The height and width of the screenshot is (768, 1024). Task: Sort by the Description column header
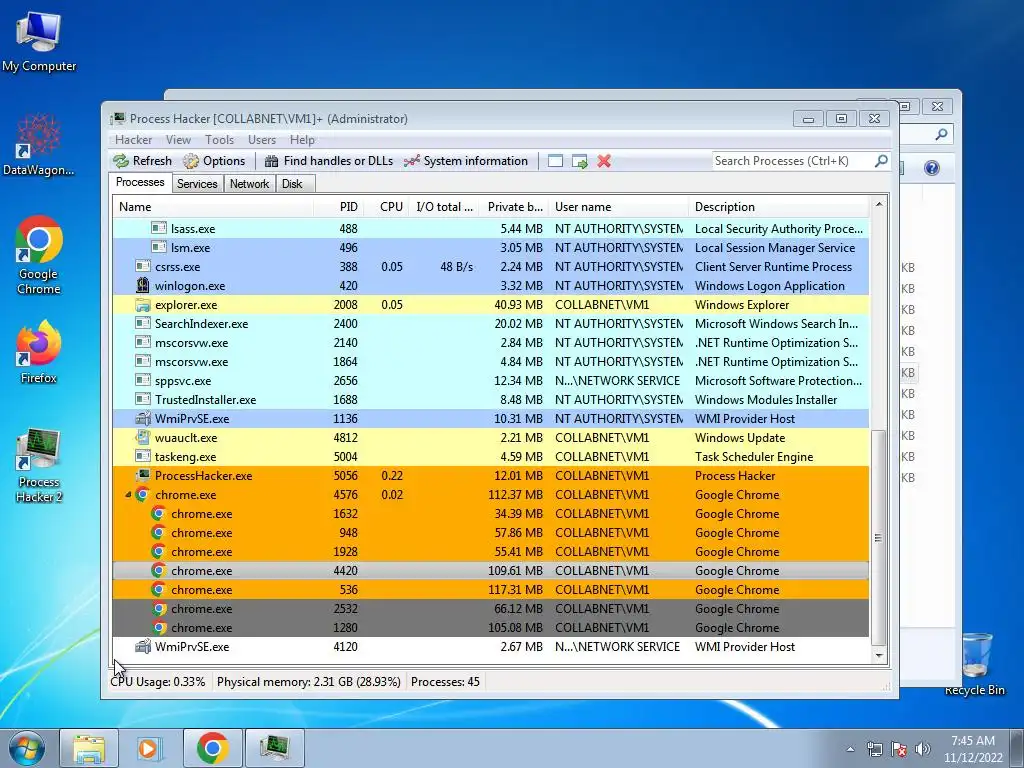pyautogui.click(x=778, y=207)
